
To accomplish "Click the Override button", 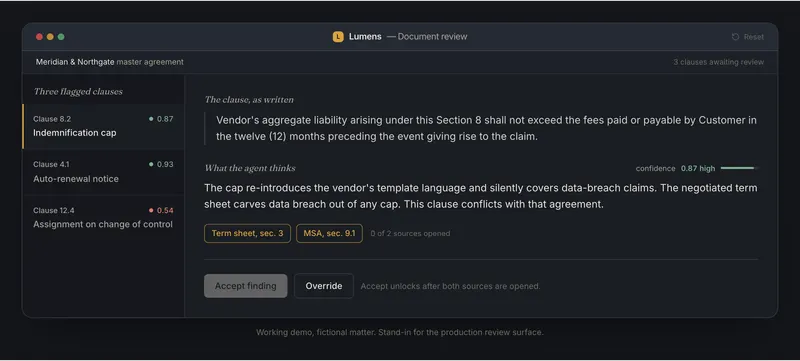I will (323, 286).
